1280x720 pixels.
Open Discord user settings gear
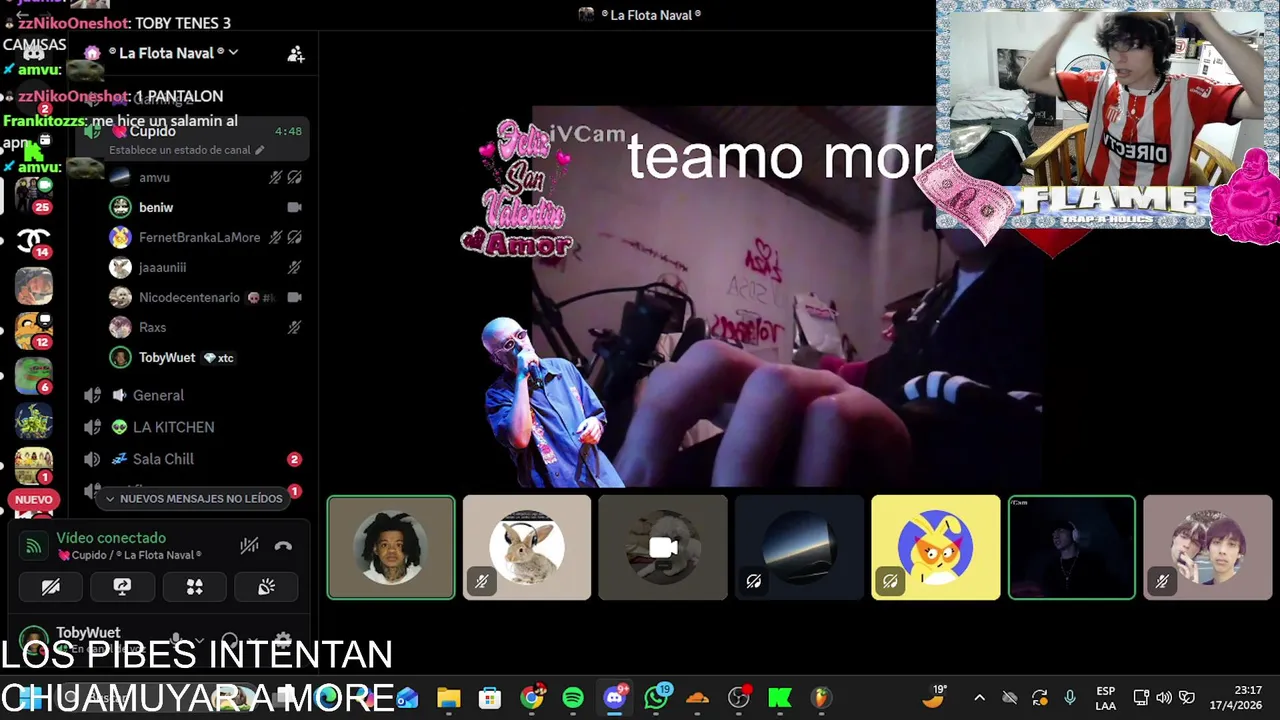tap(283, 640)
